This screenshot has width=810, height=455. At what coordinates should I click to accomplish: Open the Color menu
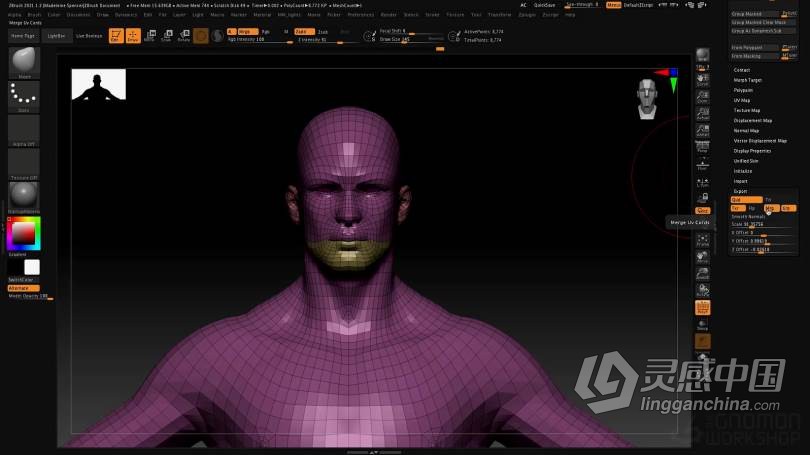click(54, 15)
